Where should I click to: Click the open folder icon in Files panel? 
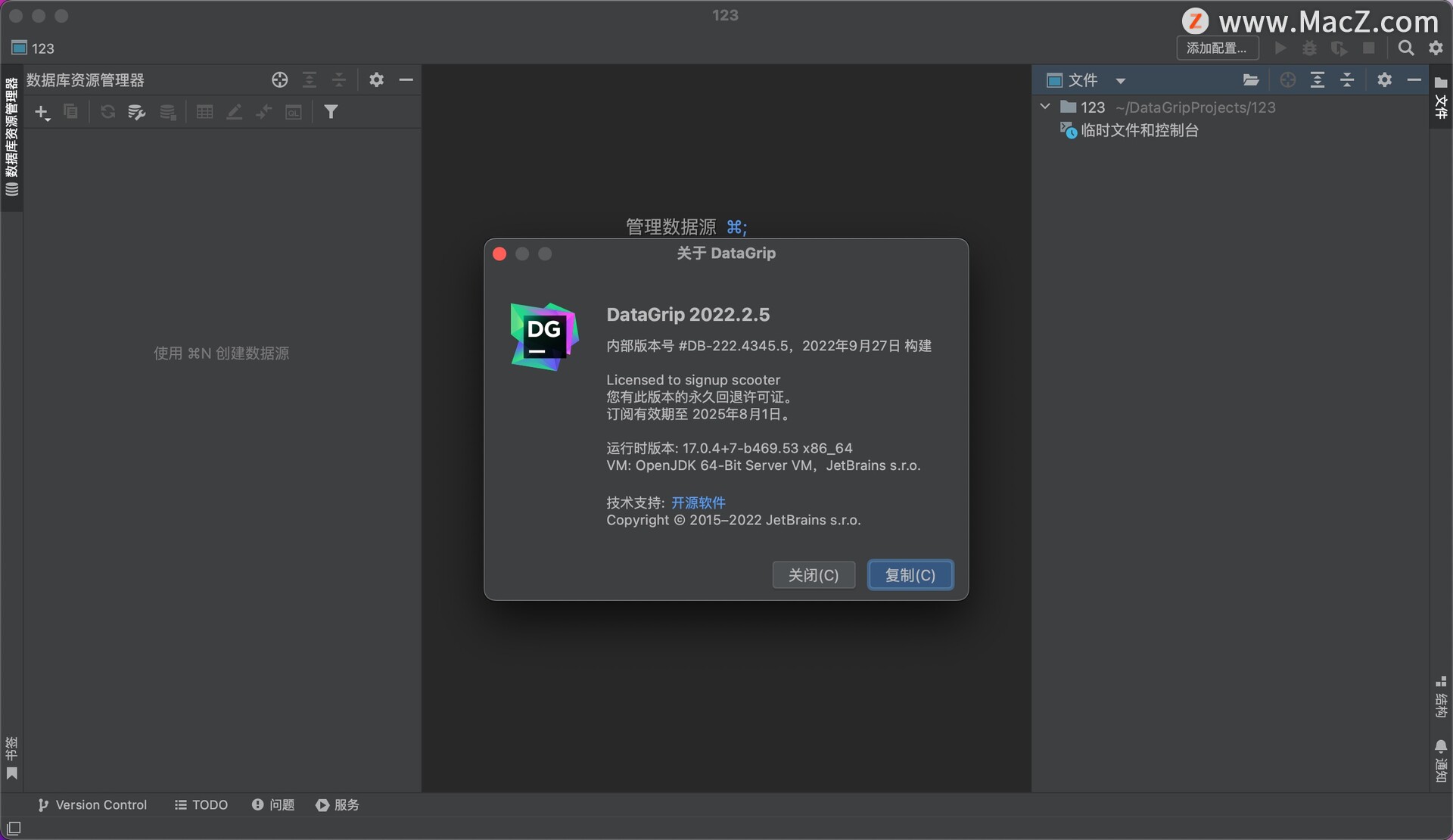1251,79
